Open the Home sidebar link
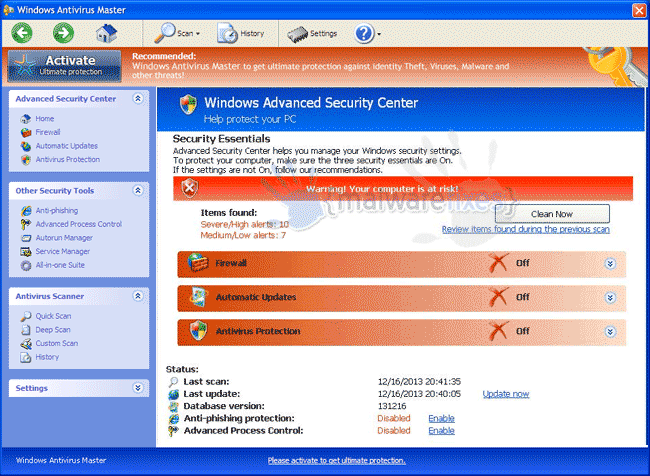The width and height of the screenshot is (650, 476). pyautogui.click(x=45, y=119)
